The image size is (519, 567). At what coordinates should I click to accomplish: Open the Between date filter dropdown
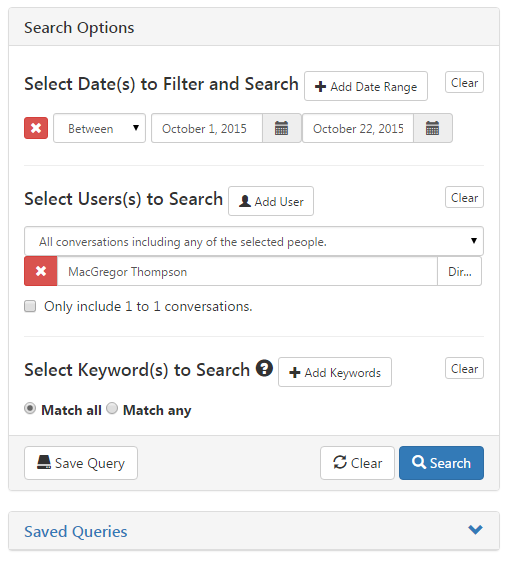(99, 128)
